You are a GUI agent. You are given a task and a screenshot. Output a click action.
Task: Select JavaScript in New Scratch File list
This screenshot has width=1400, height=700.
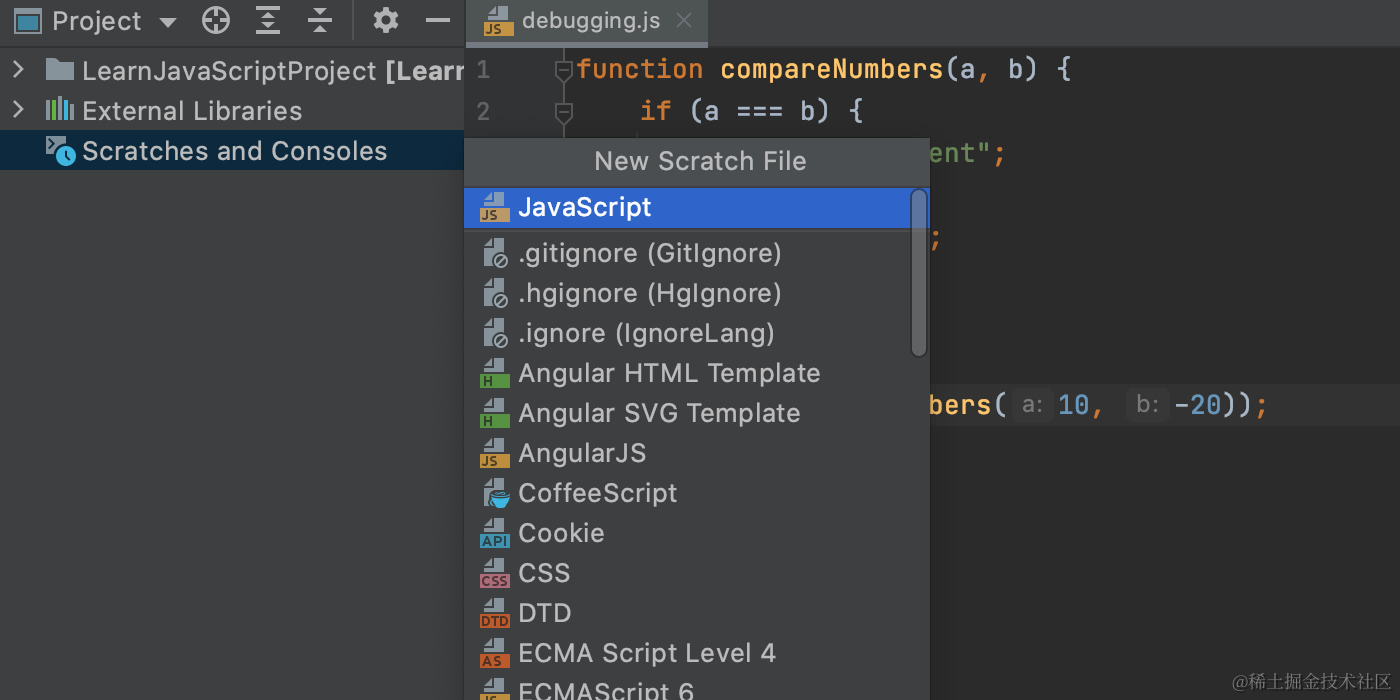(x=585, y=207)
